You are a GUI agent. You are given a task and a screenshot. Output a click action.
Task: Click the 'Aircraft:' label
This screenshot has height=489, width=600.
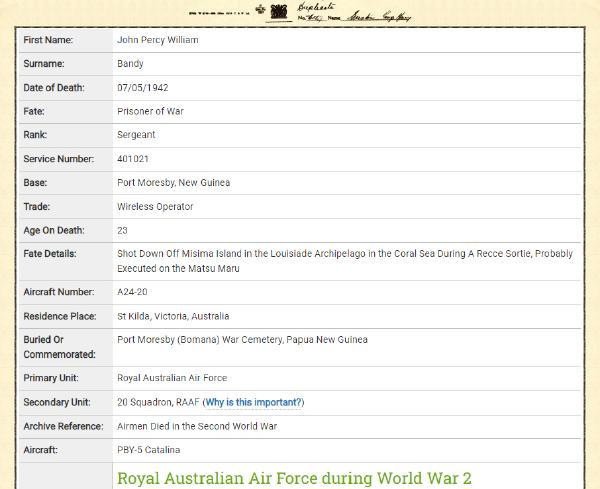click(x=40, y=450)
